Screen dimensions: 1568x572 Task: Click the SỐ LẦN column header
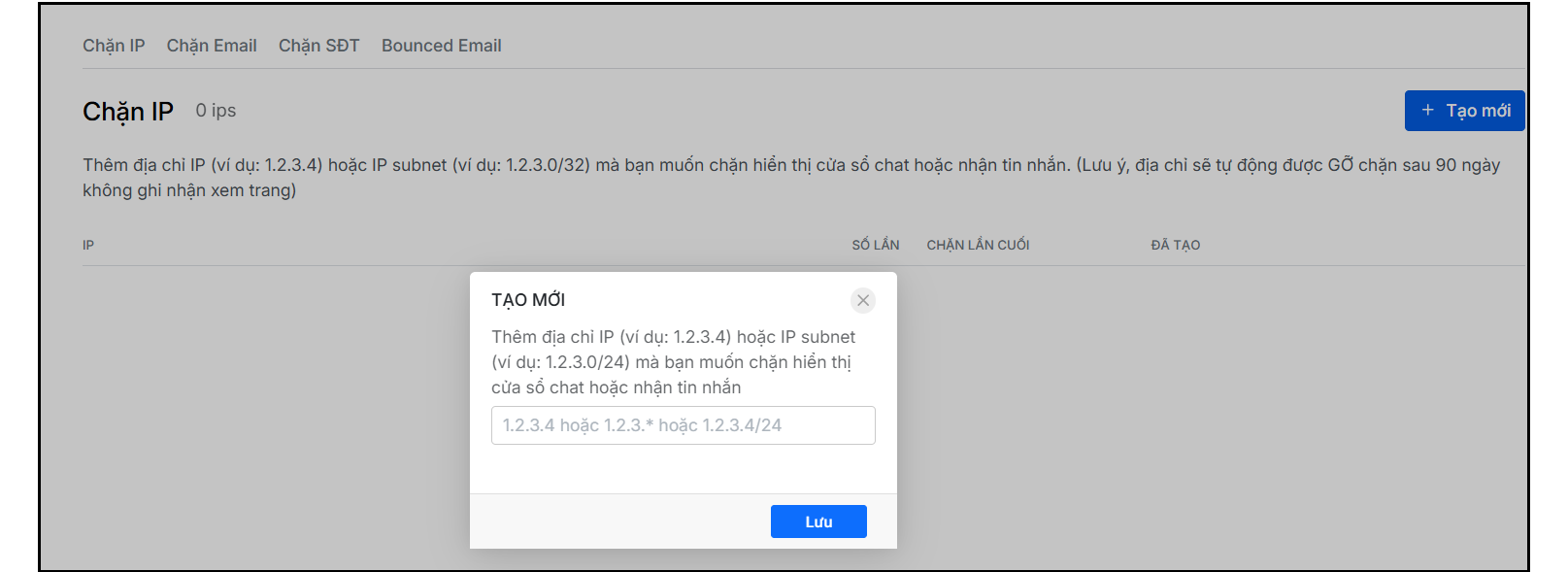(x=875, y=245)
